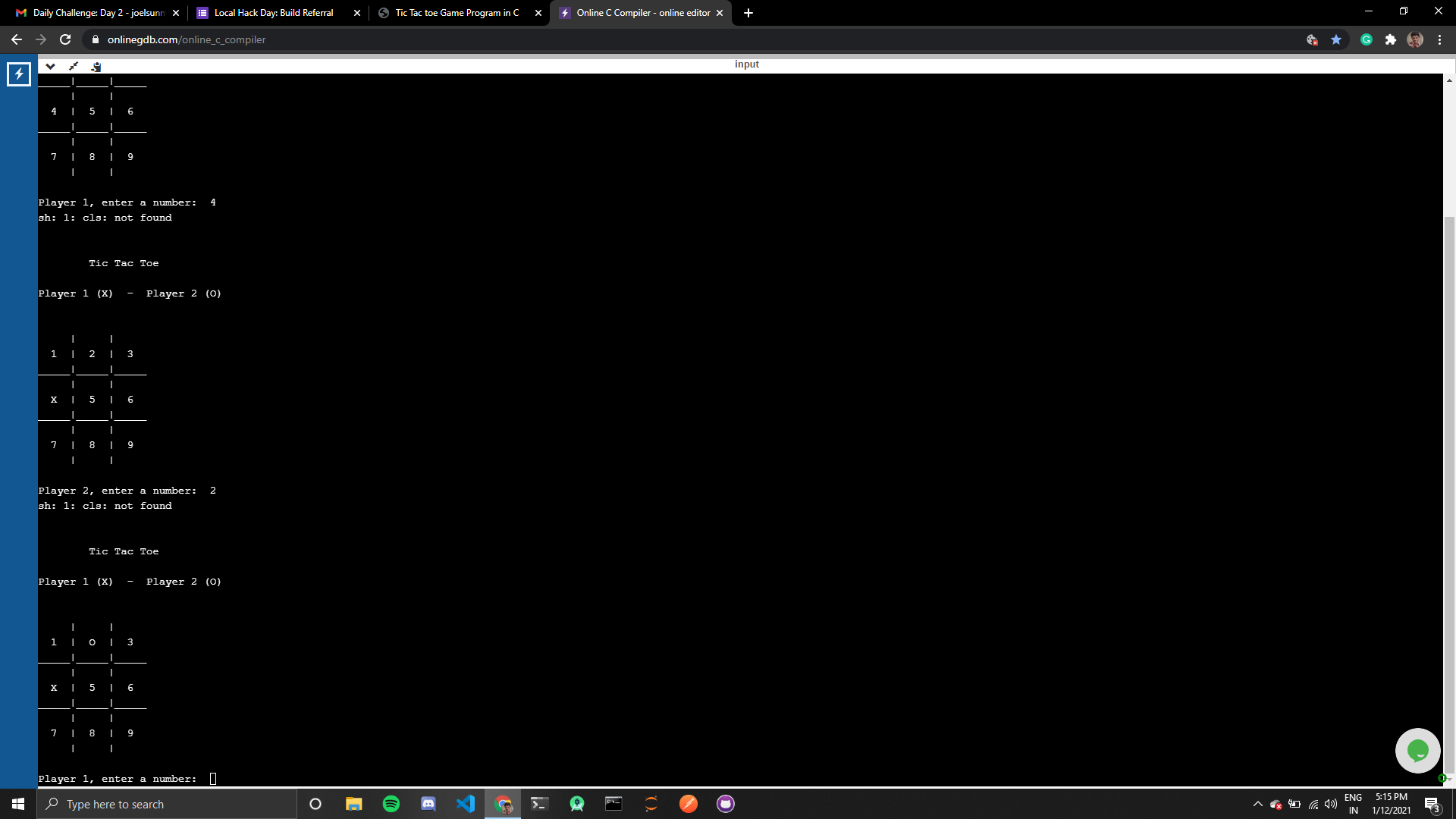Open the Chrome three-dot menu
This screenshot has height=819, width=1456.
click(x=1439, y=39)
